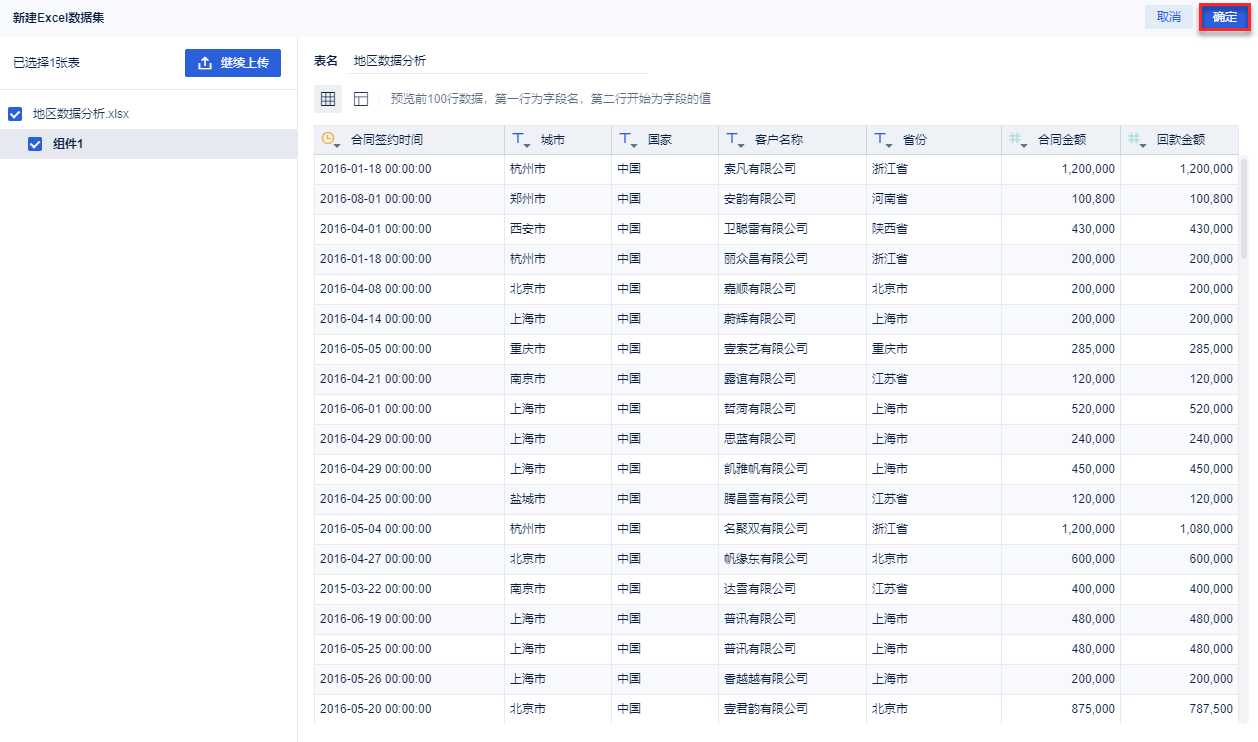Click the 嘉顺有限公司 customer cell
The height and width of the screenshot is (742, 1258).
point(792,289)
